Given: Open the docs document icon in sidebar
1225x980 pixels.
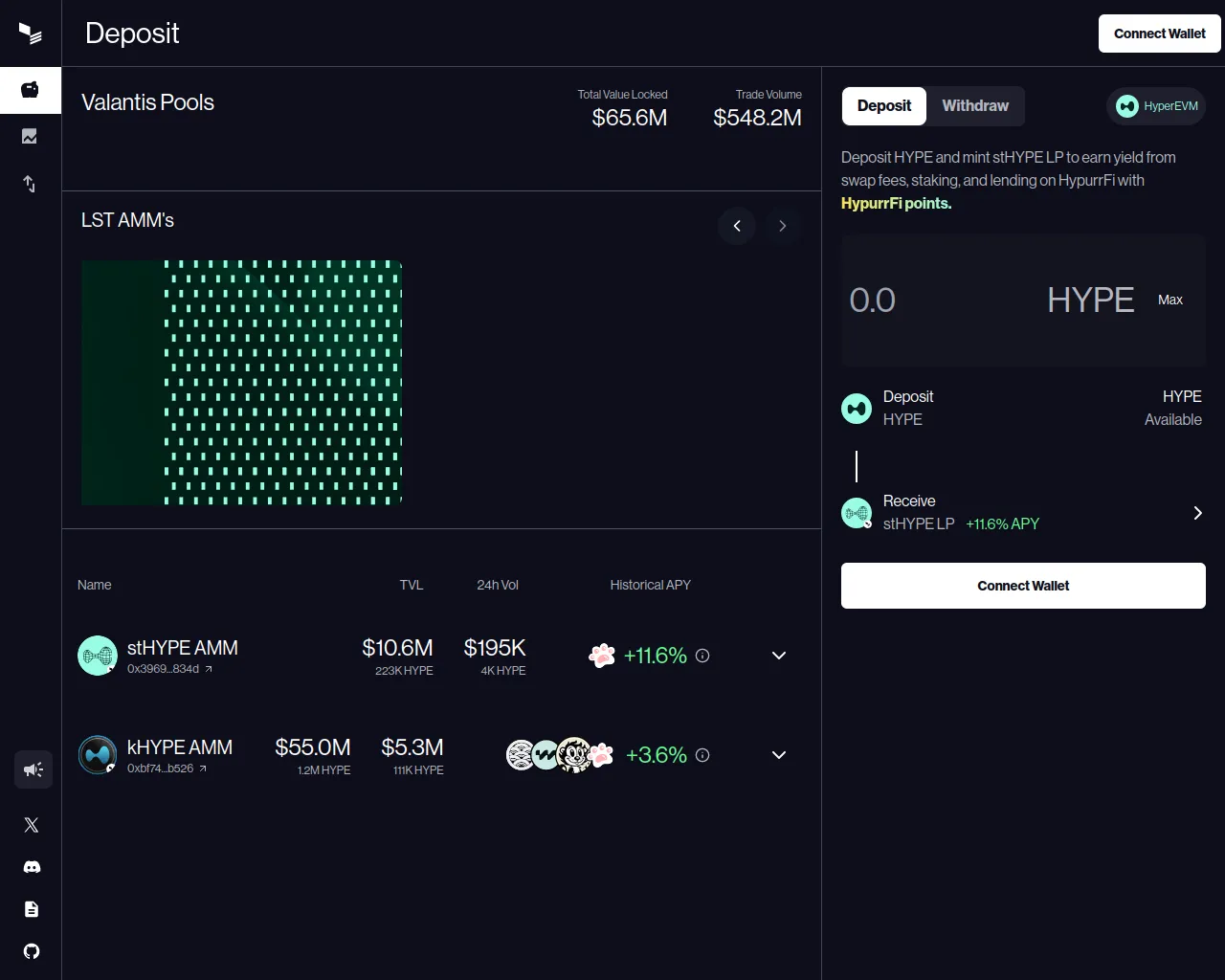Looking at the screenshot, I should point(32,909).
